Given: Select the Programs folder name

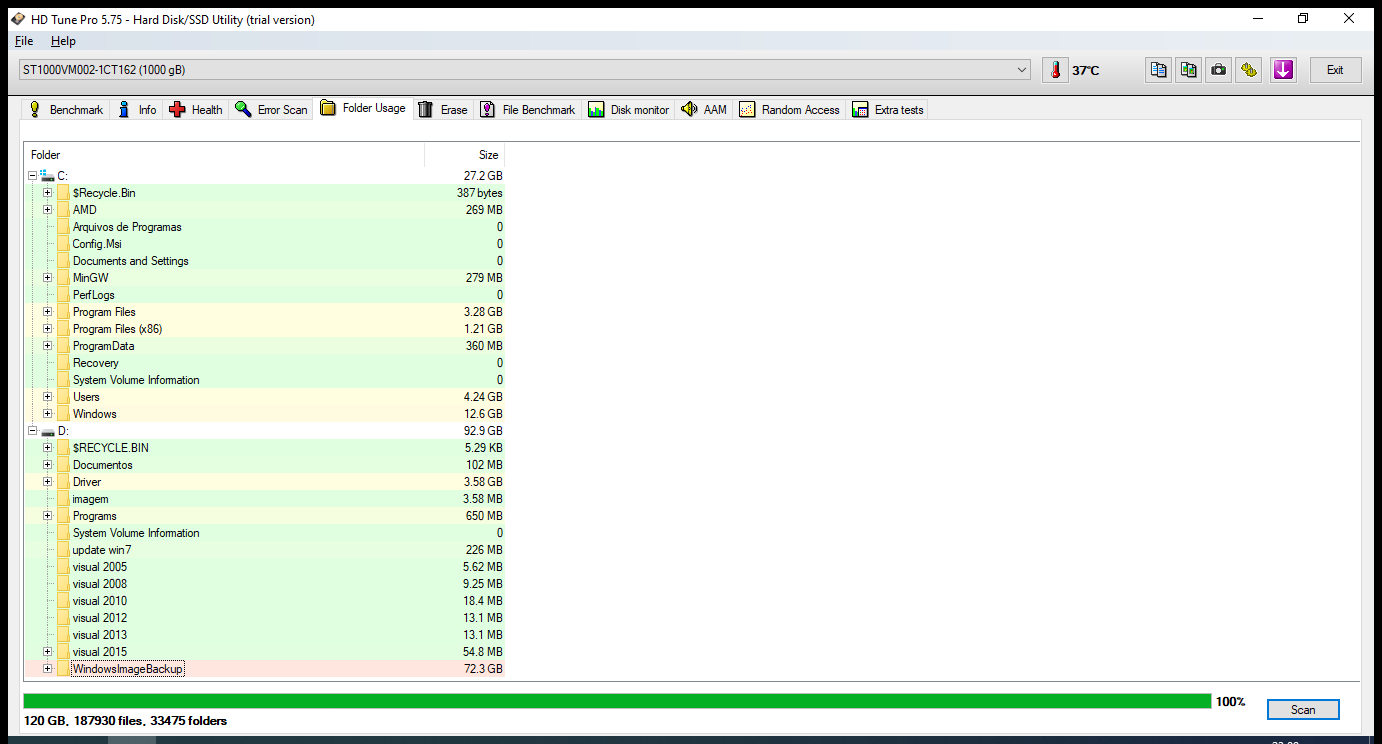Looking at the screenshot, I should (95, 516).
